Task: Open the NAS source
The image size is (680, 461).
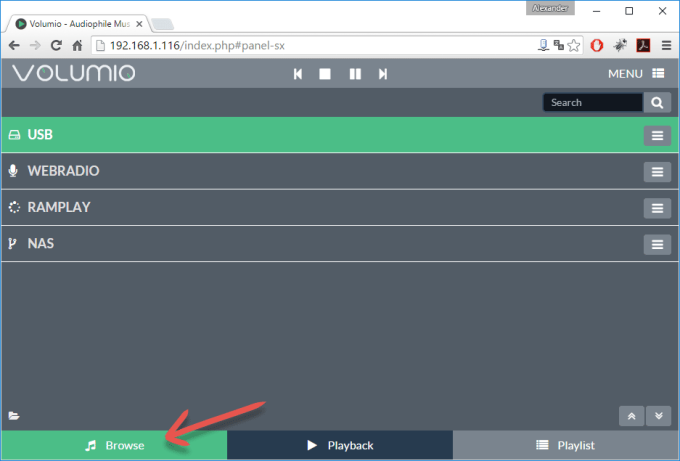Action: [340, 244]
